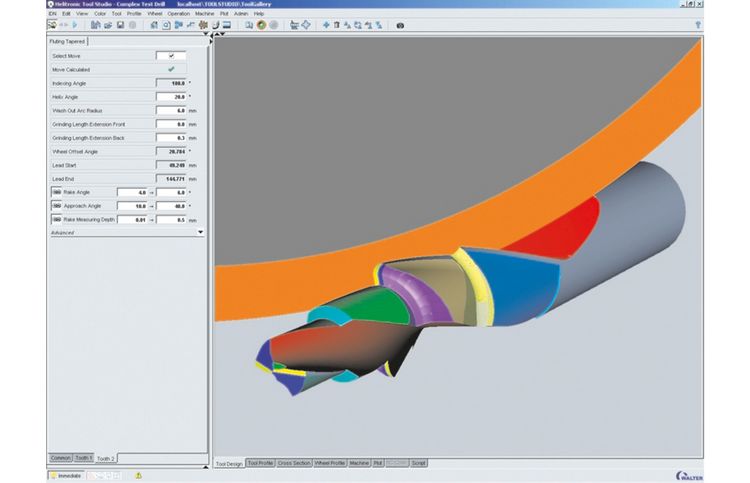
Task: Open the Profile menu
Action: coord(133,14)
